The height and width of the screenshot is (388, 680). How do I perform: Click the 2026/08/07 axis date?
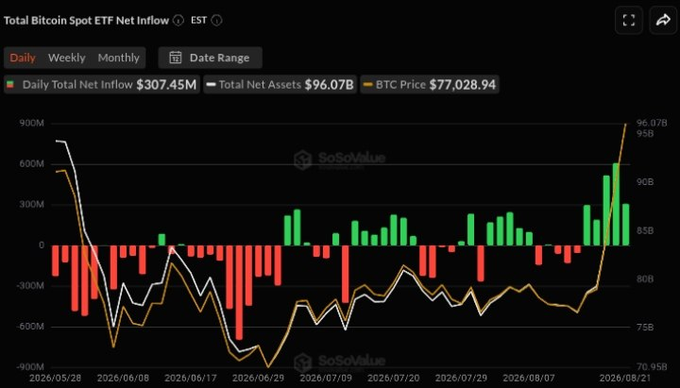(x=529, y=378)
